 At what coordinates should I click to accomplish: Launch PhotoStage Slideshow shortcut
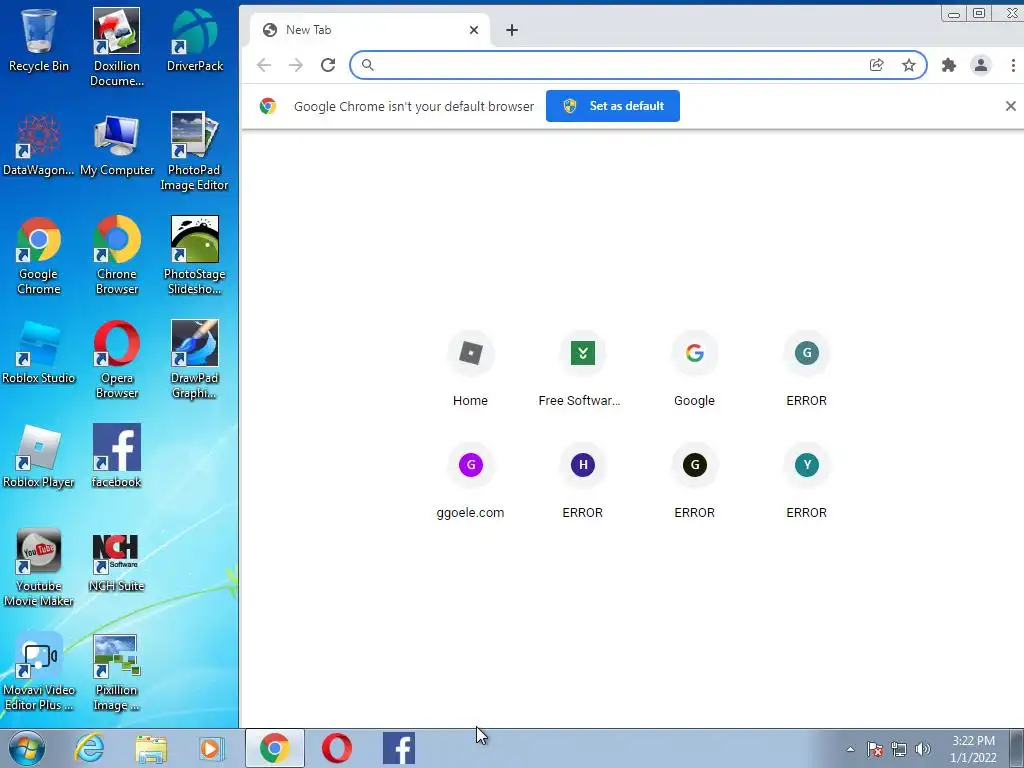click(195, 256)
